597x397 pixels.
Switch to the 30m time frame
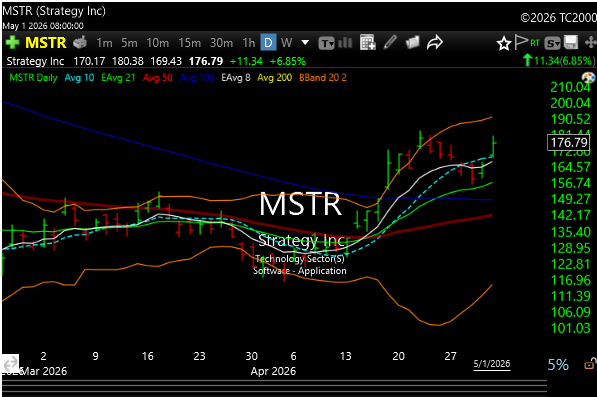point(221,43)
